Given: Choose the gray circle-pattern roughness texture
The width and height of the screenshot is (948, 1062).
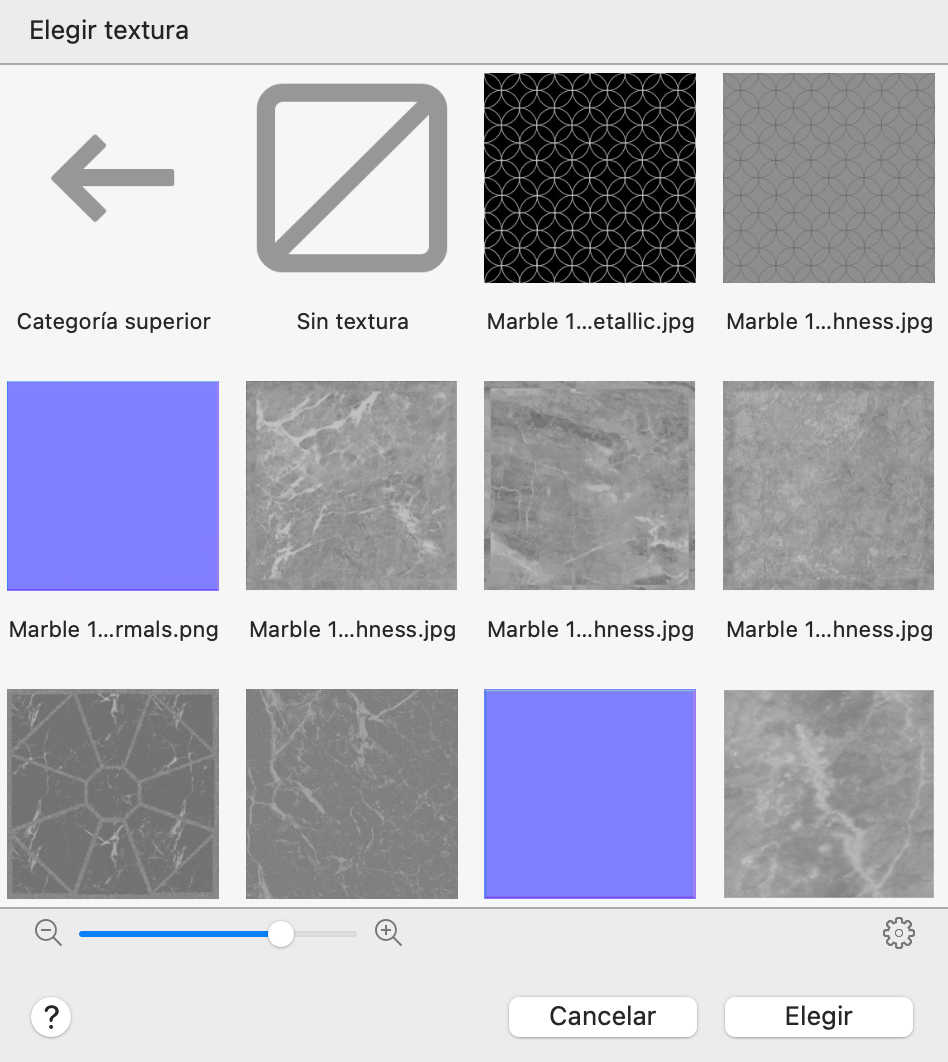Looking at the screenshot, I should tap(828, 178).
